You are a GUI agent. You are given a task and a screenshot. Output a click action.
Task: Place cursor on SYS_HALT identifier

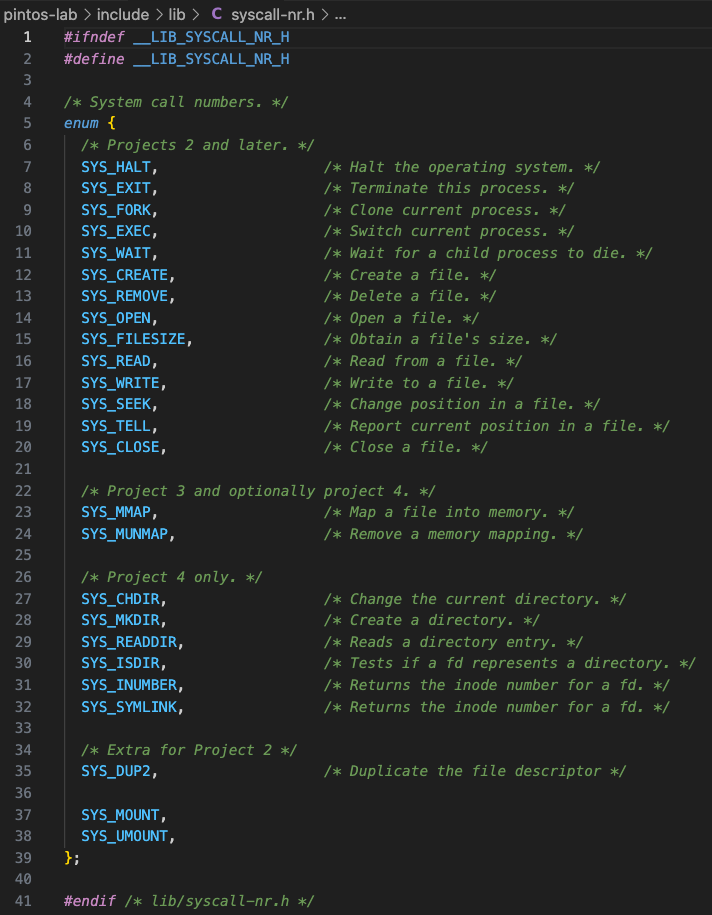click(x=116, y=167)
